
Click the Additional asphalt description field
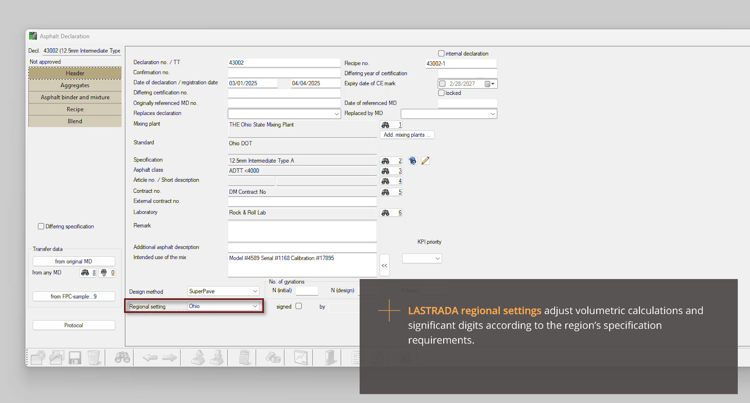pyautogui.click(x=302, y=248)
